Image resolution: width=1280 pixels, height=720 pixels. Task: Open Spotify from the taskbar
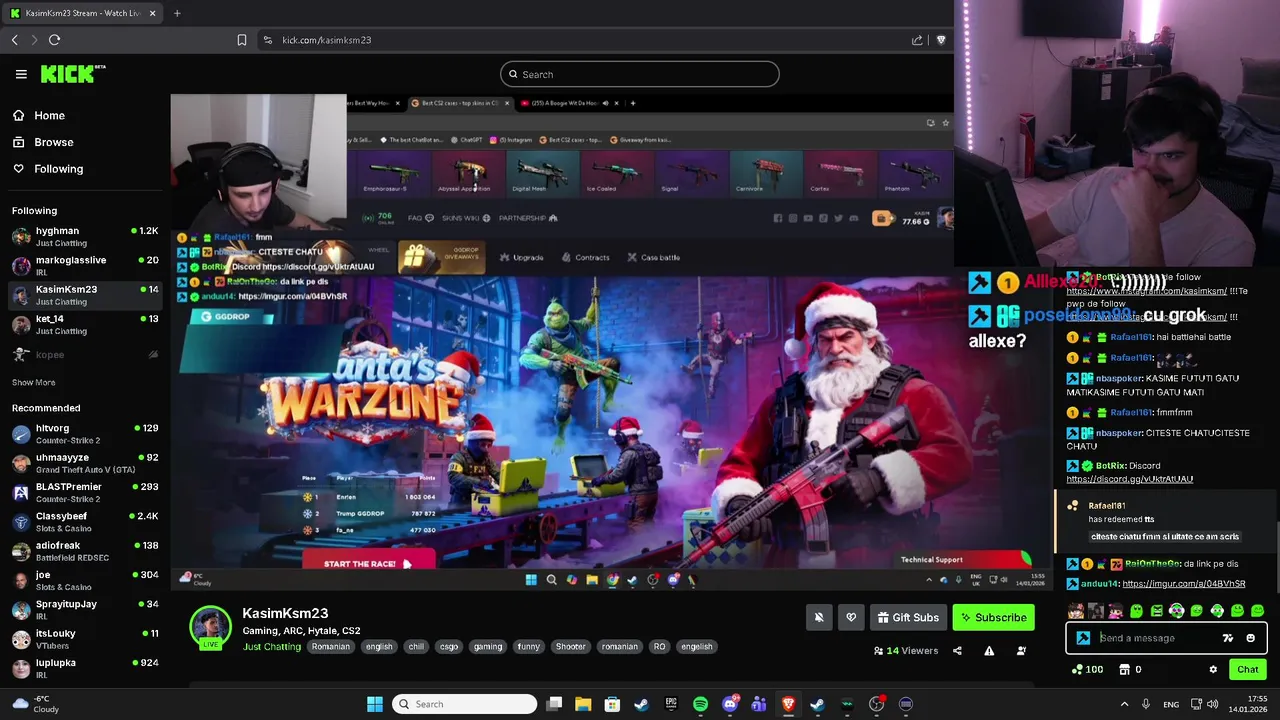click(700, 704)
